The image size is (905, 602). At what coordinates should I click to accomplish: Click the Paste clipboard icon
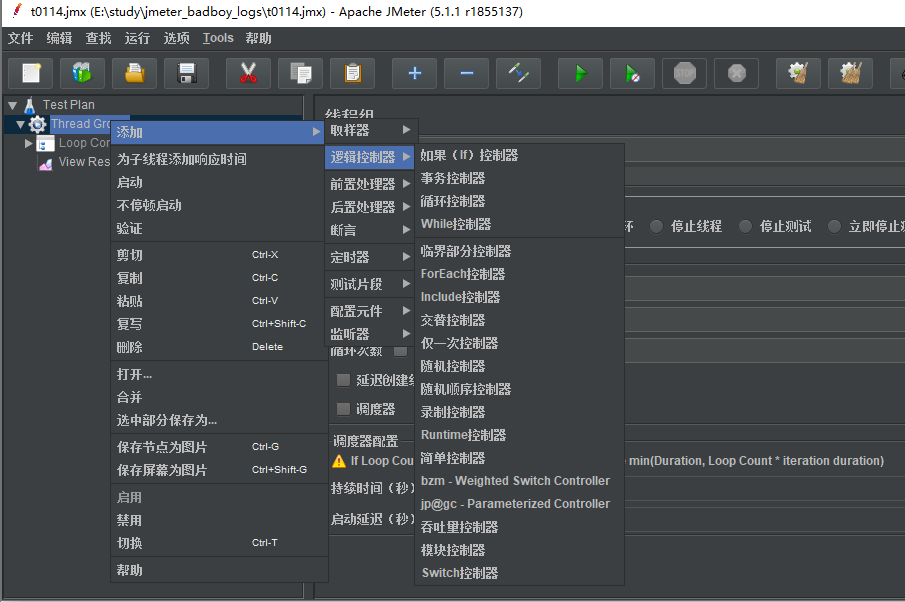[352, 73]
